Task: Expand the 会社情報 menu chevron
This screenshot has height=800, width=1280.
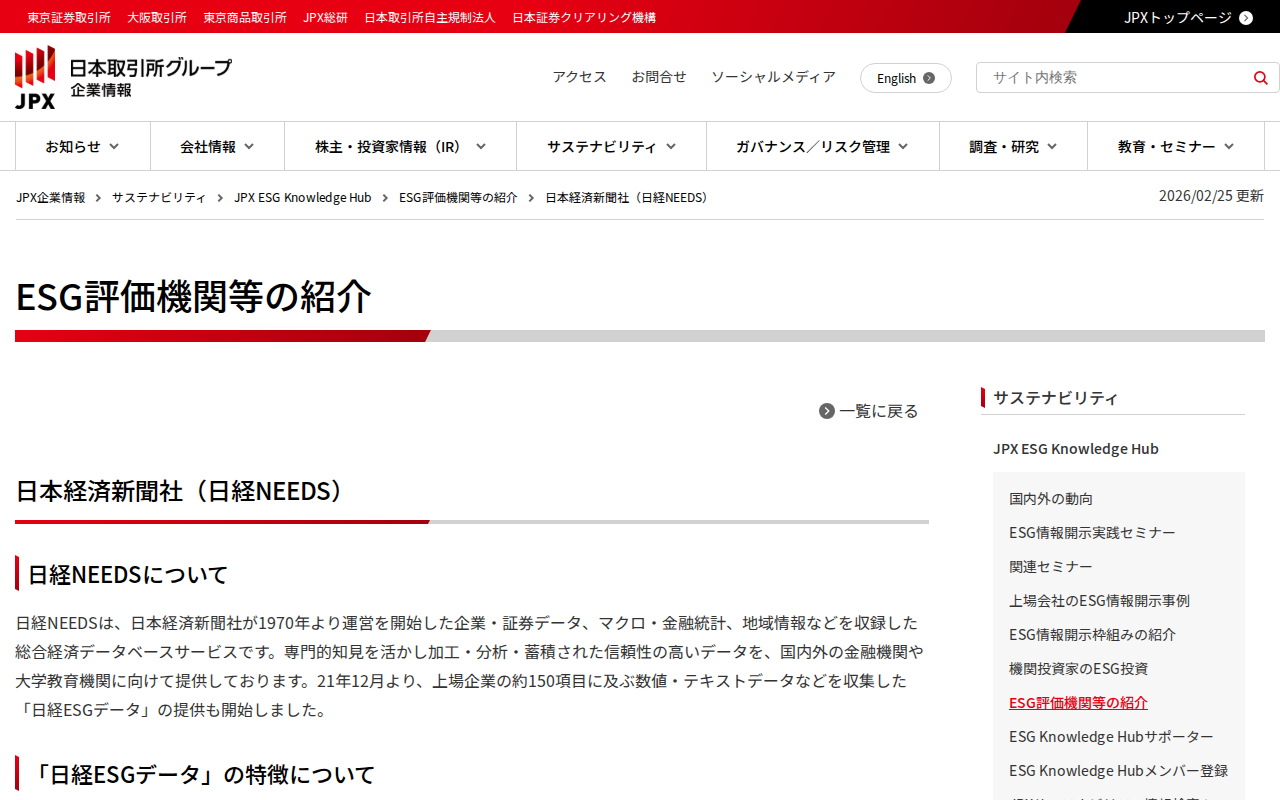Action: point(249,147)
